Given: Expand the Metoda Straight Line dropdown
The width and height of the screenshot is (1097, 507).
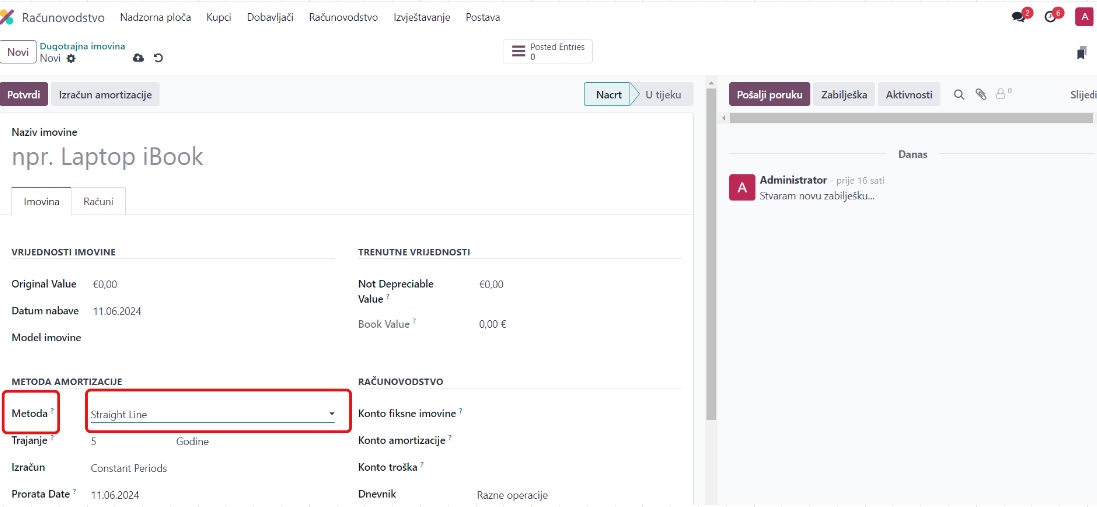Looking at the screenshot, I should point(212,414).
